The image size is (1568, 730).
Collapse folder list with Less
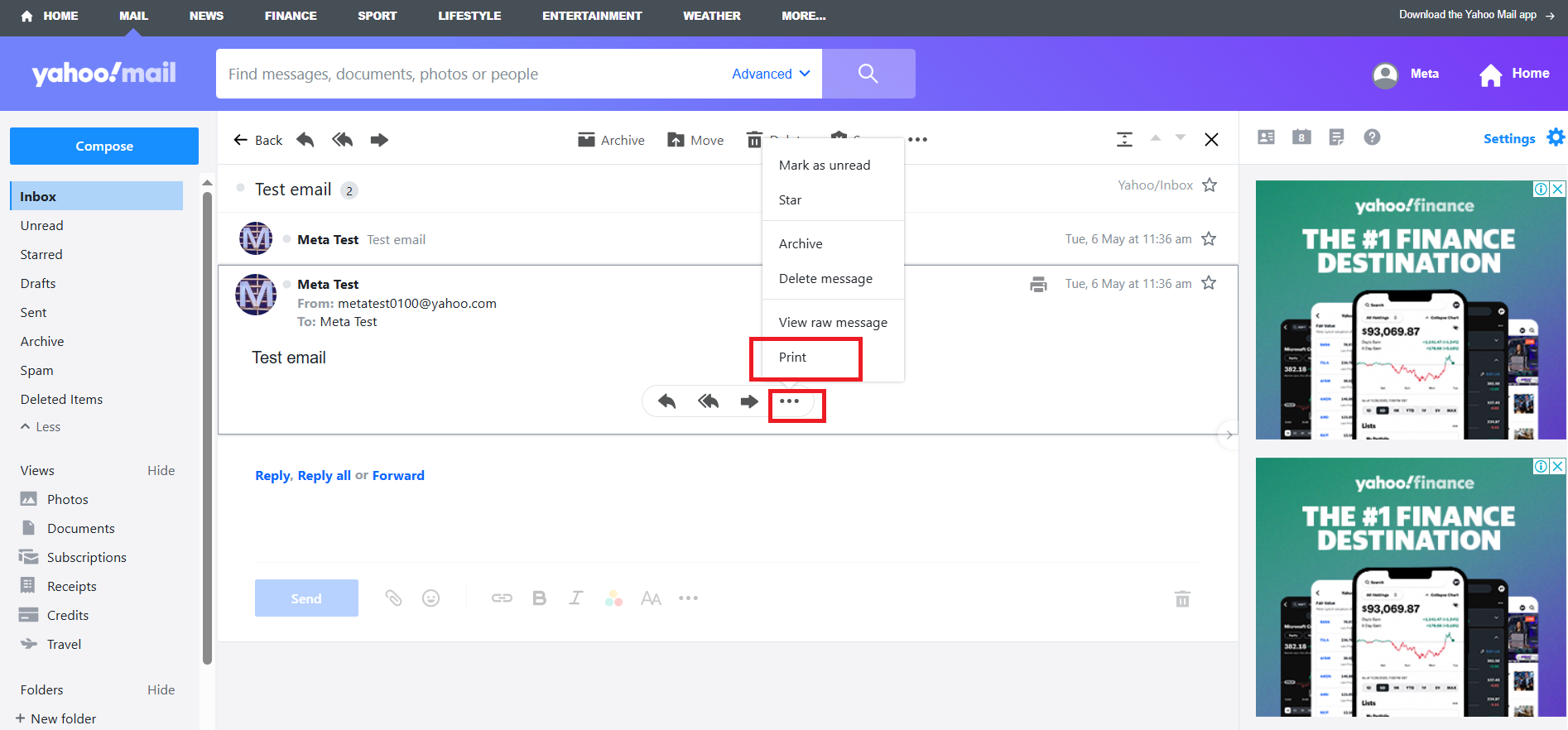(41, 427)
